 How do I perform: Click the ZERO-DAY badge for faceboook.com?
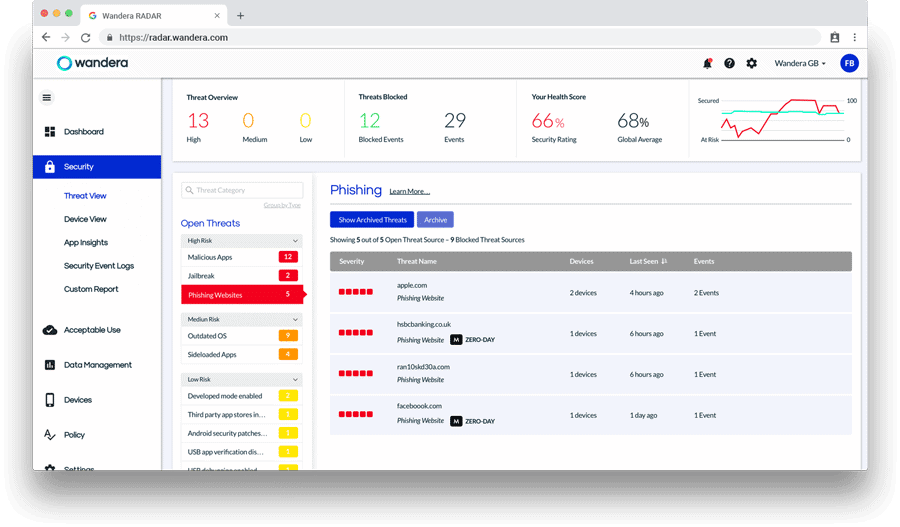pyautogui.click(x=472, y=421)
